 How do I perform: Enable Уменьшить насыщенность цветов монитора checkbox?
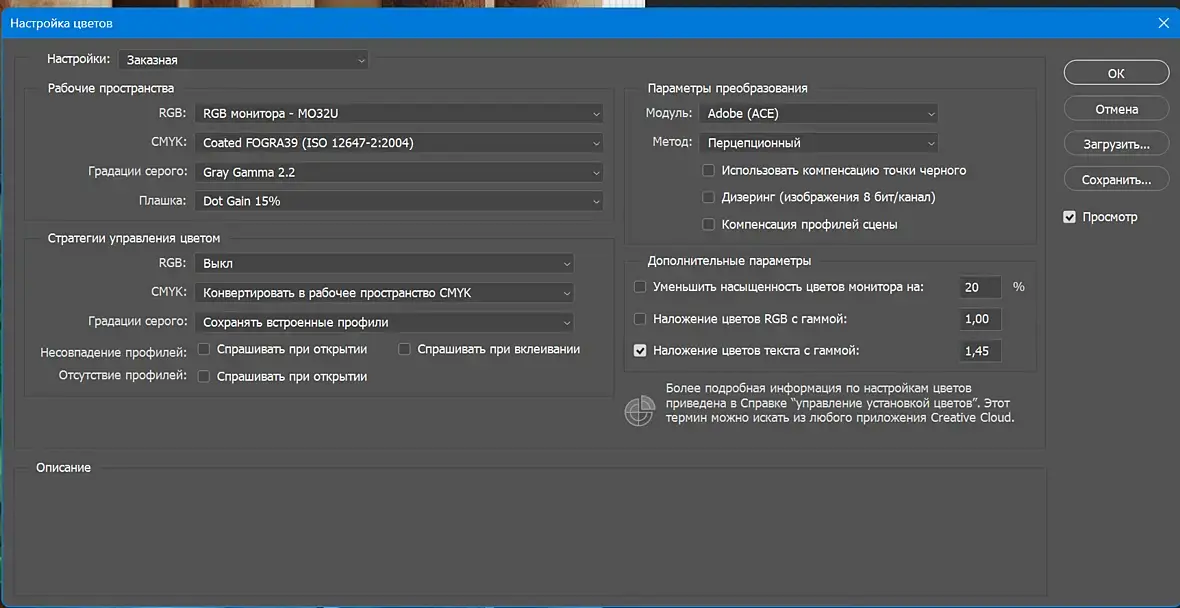pos(640,287)
